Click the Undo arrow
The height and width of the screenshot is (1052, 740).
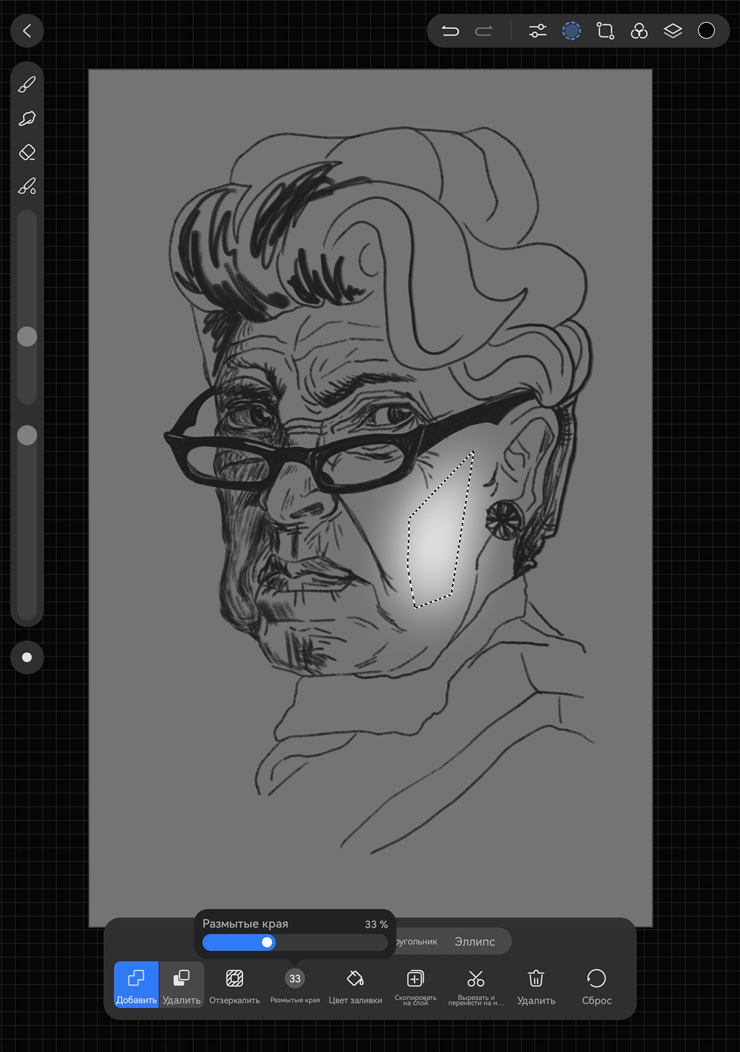click(x=450, y=31)
